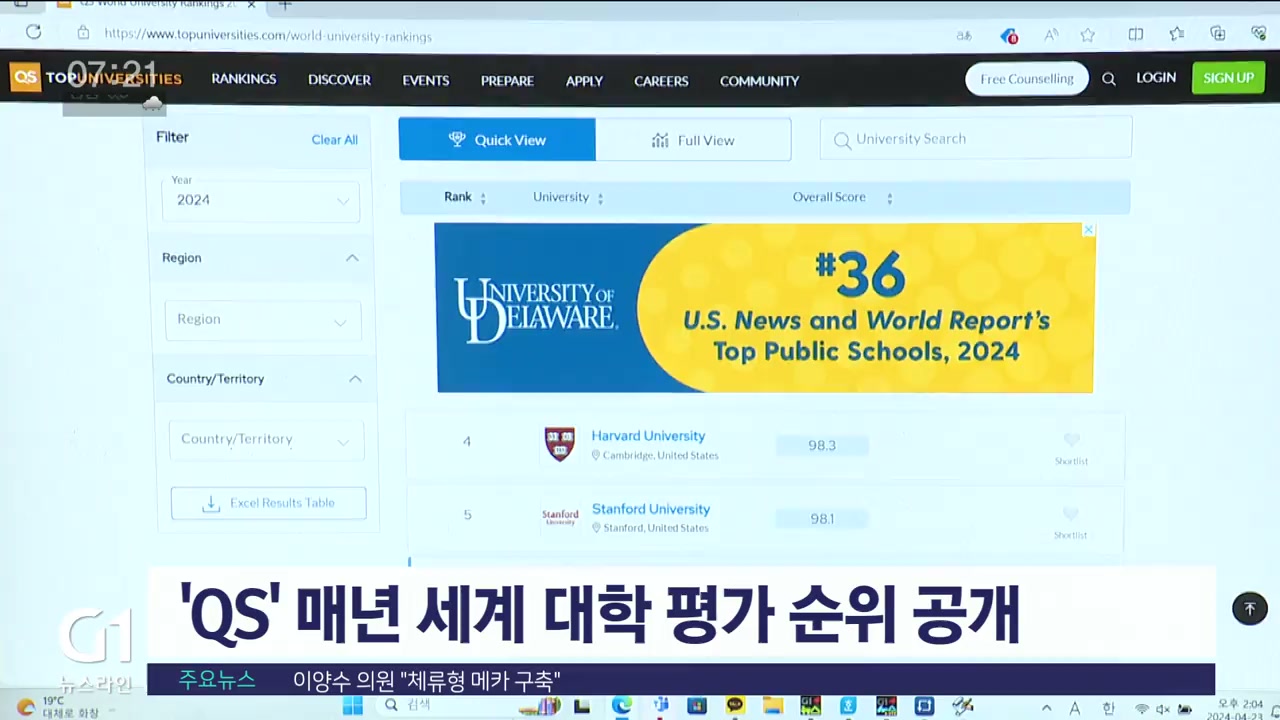Click the scroll-to-top arrow button

pos(1249,608)
